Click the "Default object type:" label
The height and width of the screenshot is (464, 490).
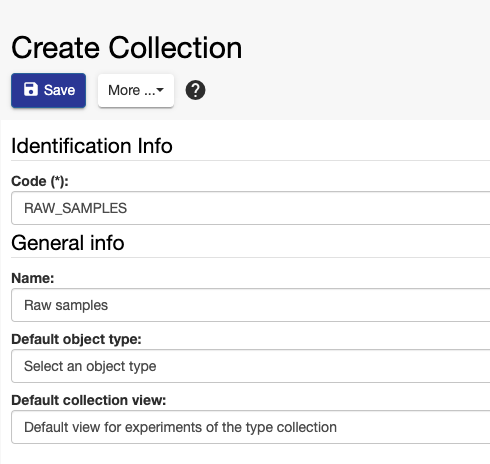coord(76,339)
